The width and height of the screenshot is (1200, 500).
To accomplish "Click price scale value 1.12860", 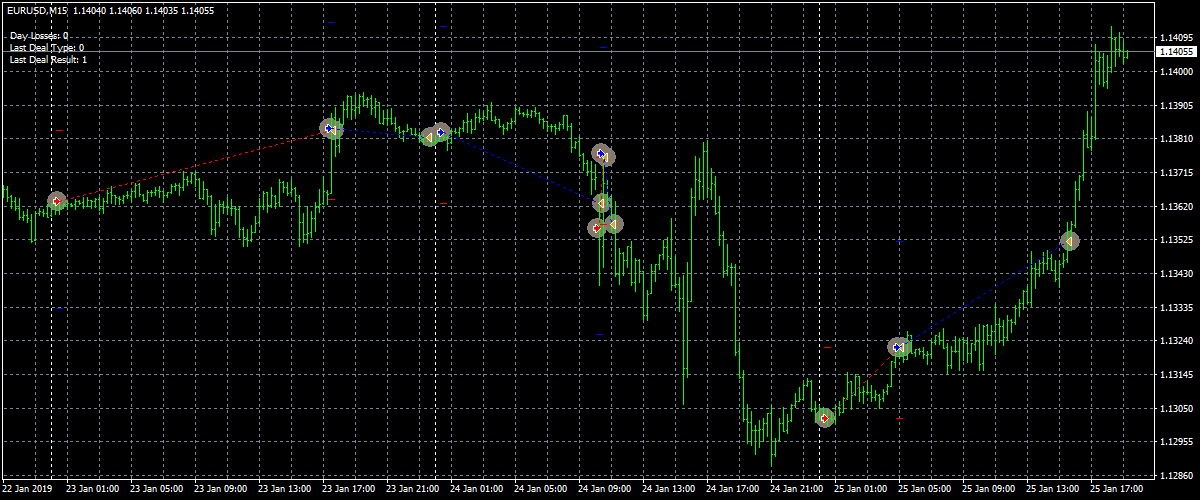I will [x=1177, y=476].
